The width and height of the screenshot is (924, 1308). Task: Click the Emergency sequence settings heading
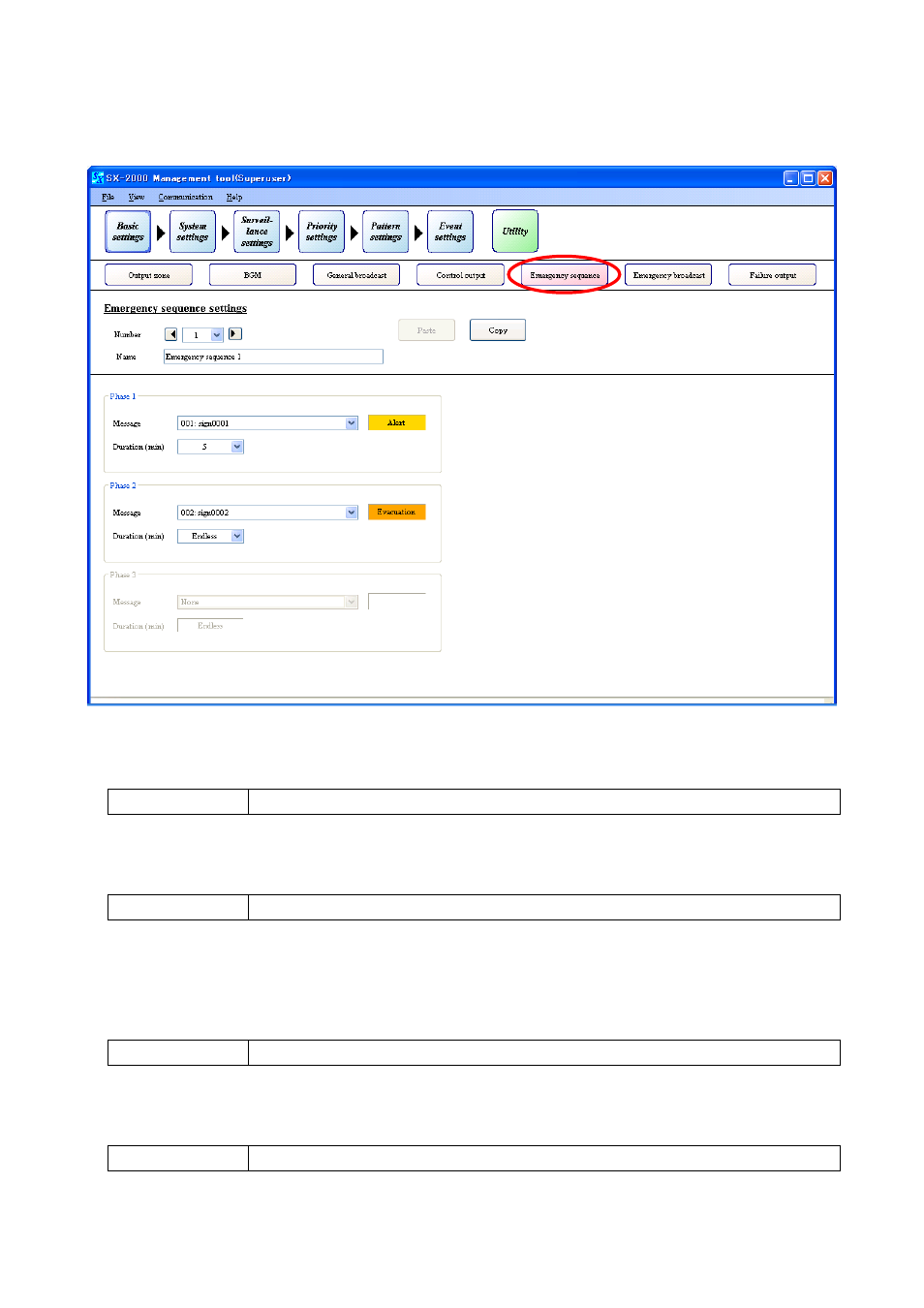tap(175, 308)
